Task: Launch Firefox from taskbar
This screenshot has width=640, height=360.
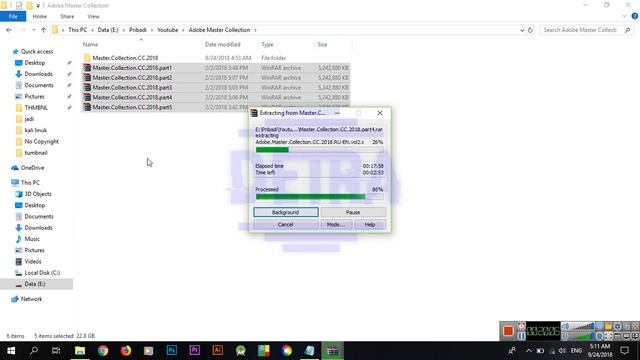Action: [x=126, y=351]
